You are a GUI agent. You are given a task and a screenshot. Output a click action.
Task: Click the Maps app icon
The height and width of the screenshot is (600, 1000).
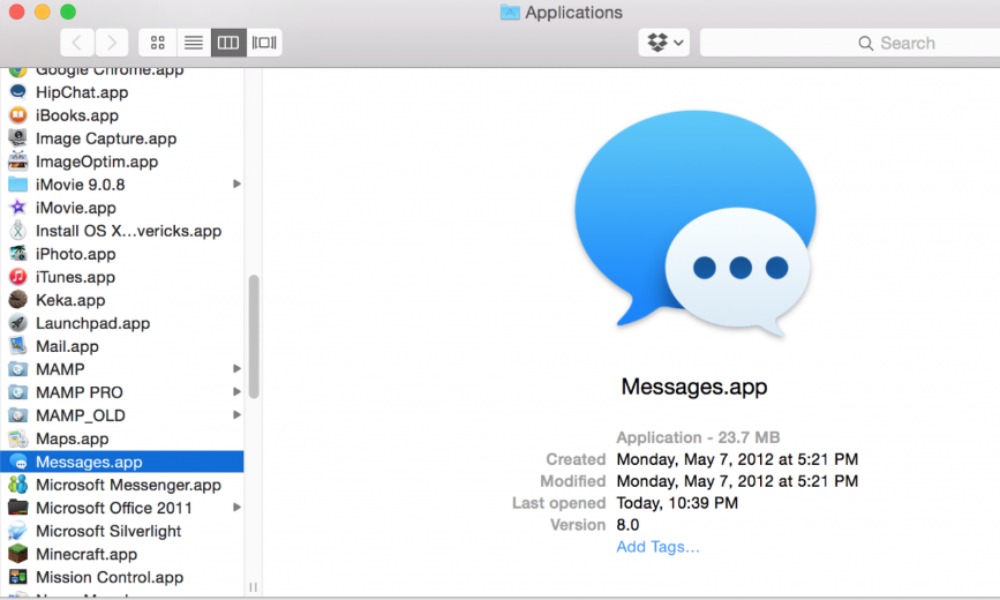click(x=18, y=439)
